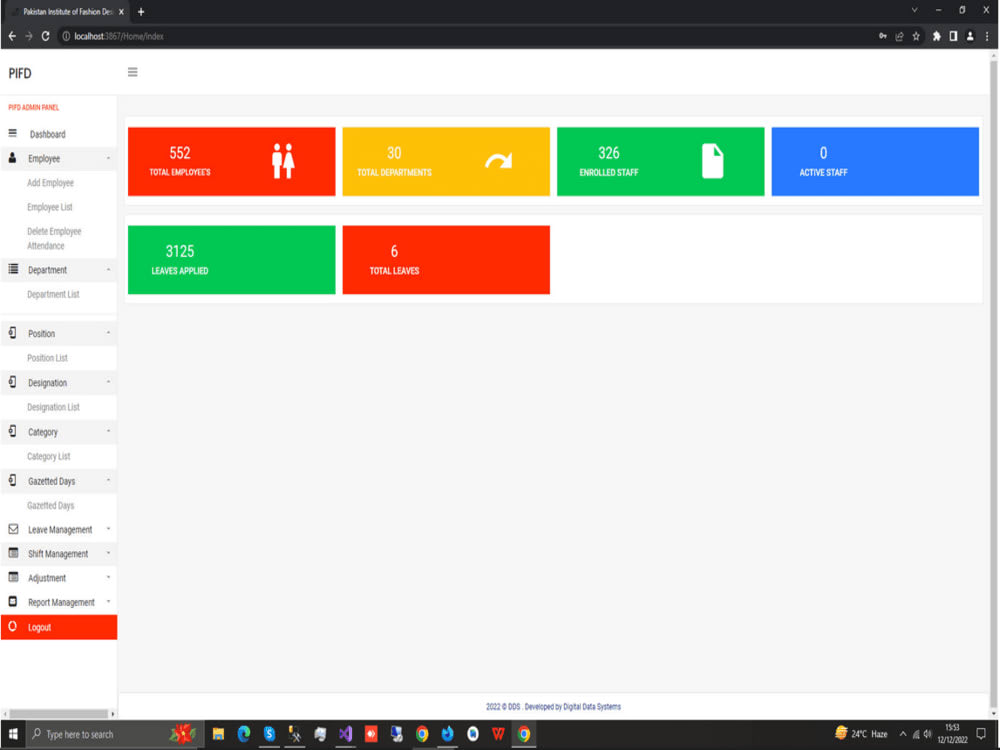Viewport: 1000px width, 750px height.
Task: Click the Report Management icon
Action: coord(13,601)
